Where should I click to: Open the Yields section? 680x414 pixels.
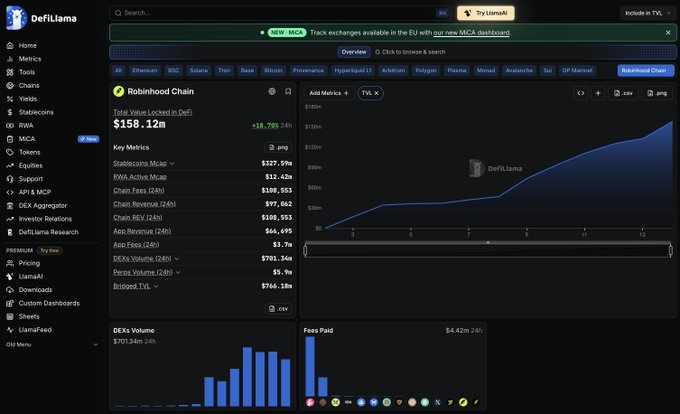click(27, 99)
